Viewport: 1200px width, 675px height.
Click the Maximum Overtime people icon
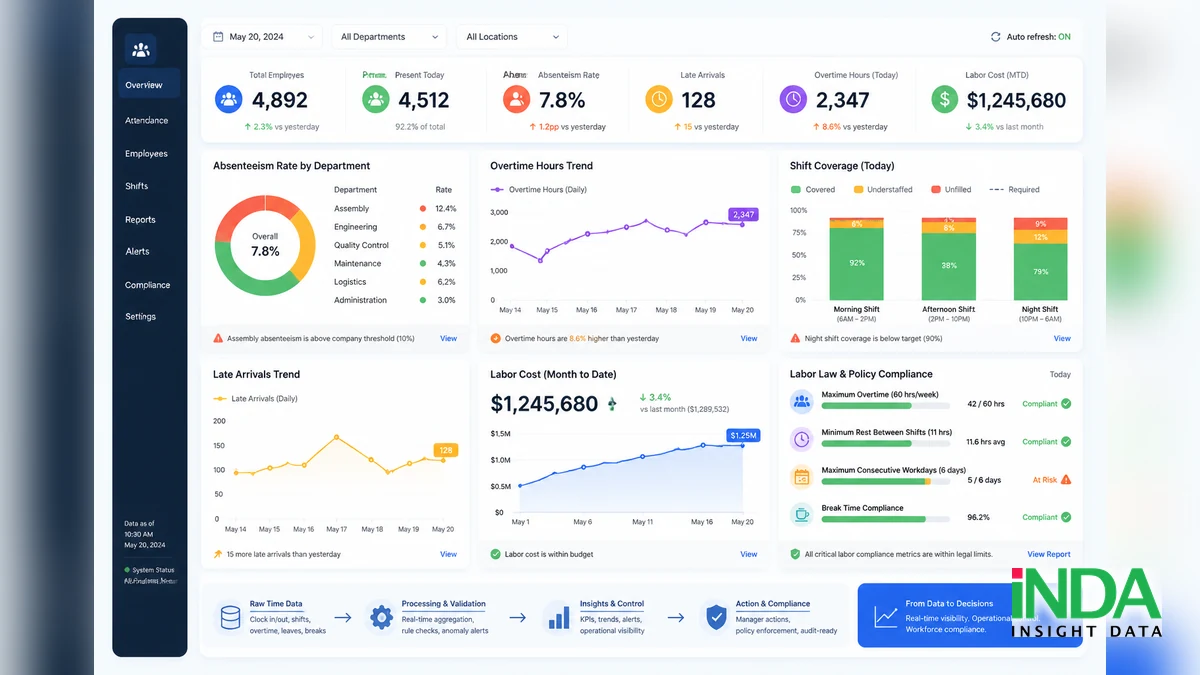coord(801,402)
